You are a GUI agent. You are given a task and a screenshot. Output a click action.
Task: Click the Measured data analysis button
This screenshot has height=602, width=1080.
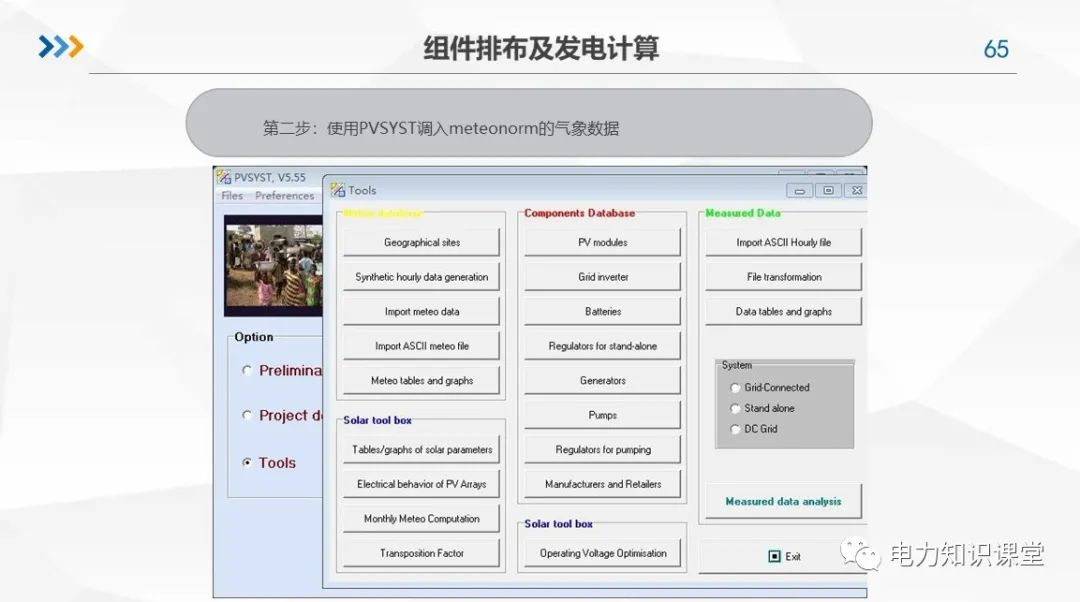coord(783,500)
